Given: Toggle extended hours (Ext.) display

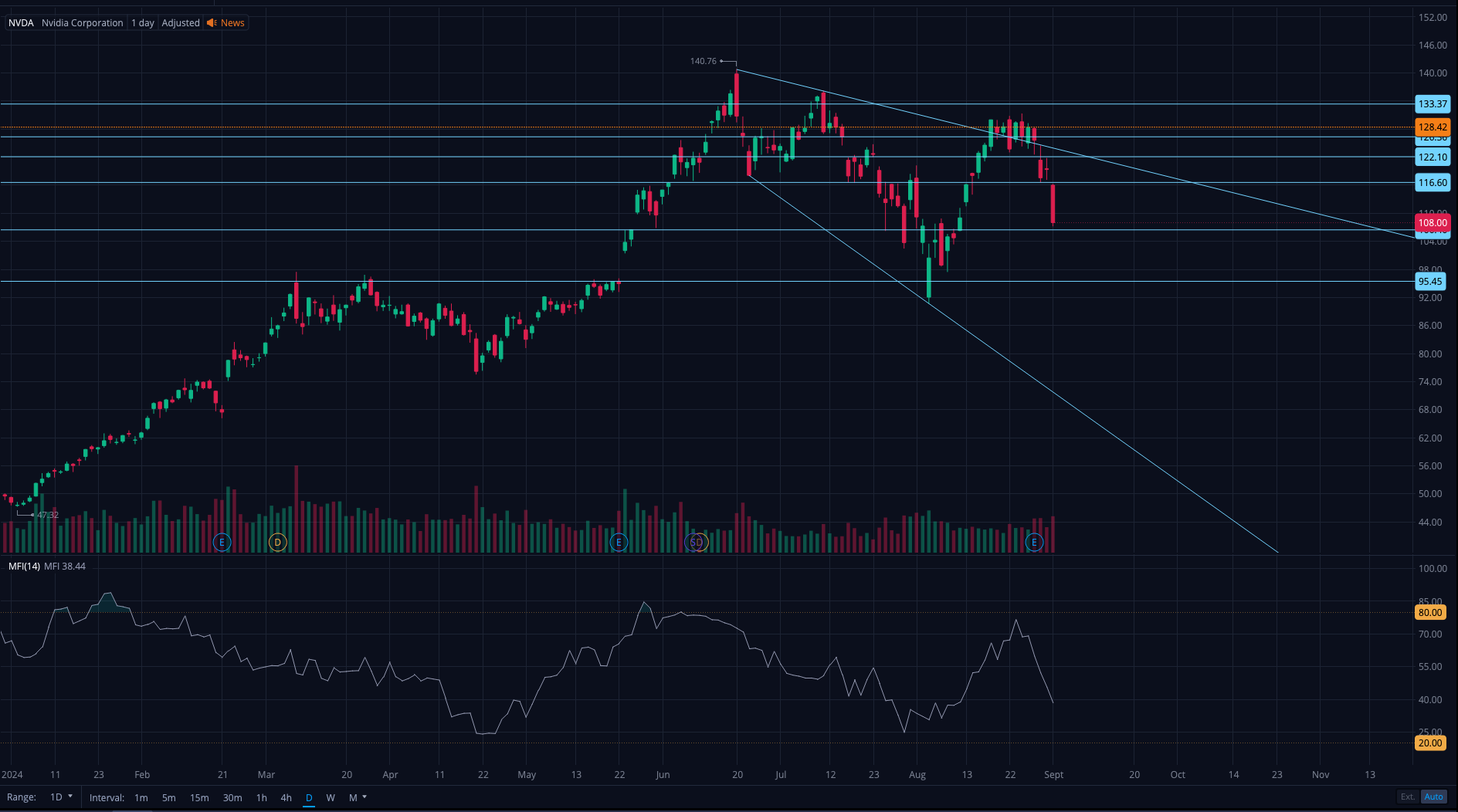Looking at the screenshot, I should point(1408,797).
